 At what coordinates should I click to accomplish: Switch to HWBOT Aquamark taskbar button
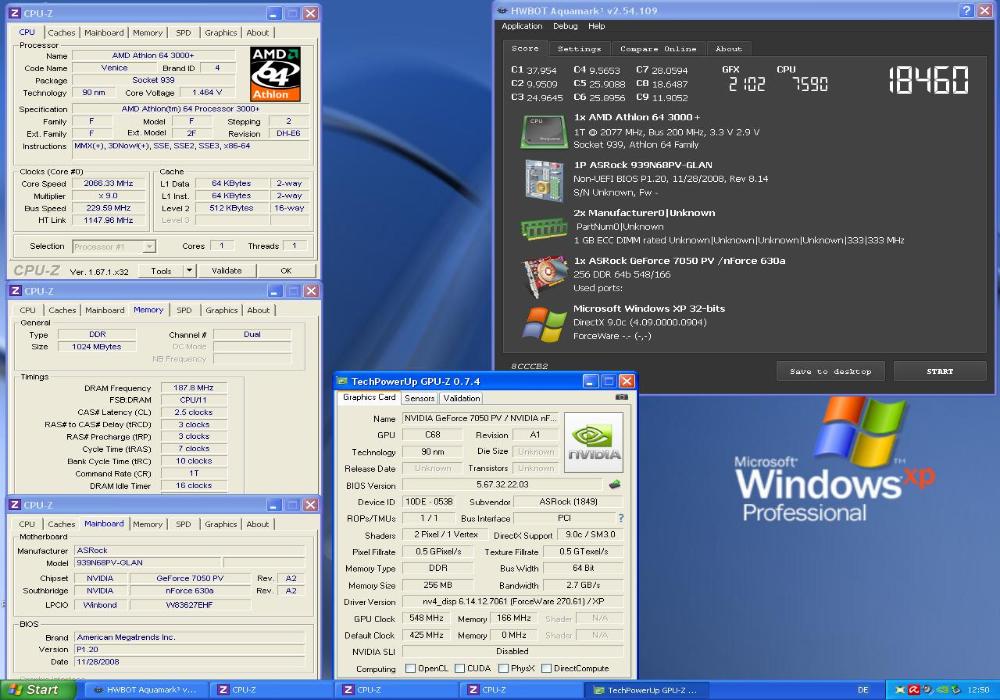(145, 690)
